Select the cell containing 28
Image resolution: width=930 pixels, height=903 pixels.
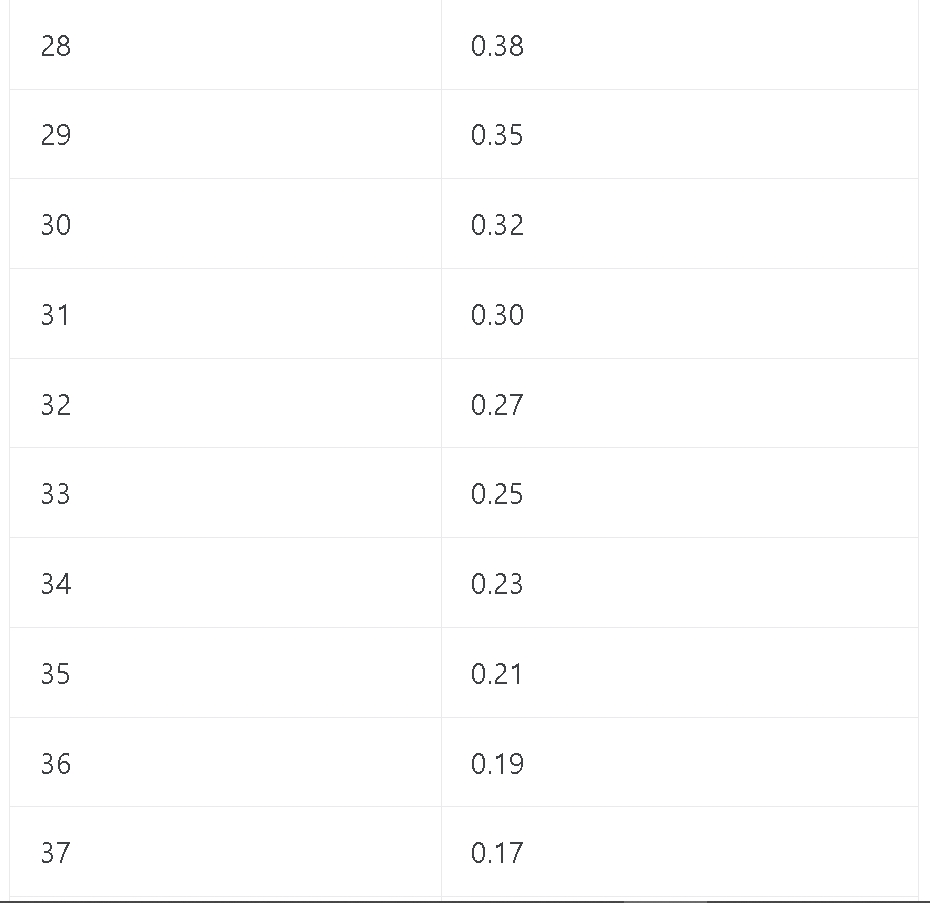[225, 45]
